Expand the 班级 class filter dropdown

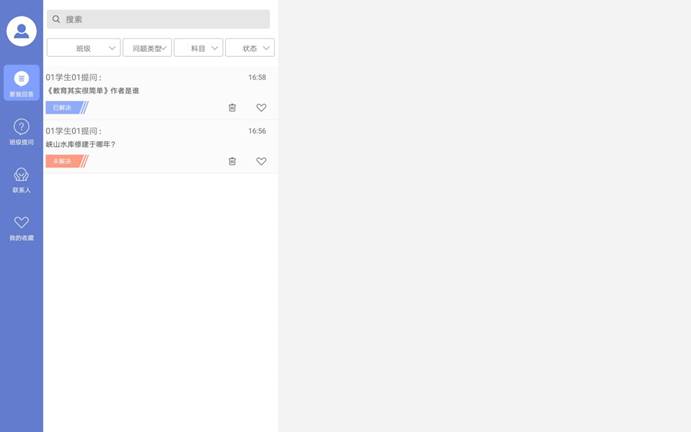pyautogui.click(x=84, y=48)
